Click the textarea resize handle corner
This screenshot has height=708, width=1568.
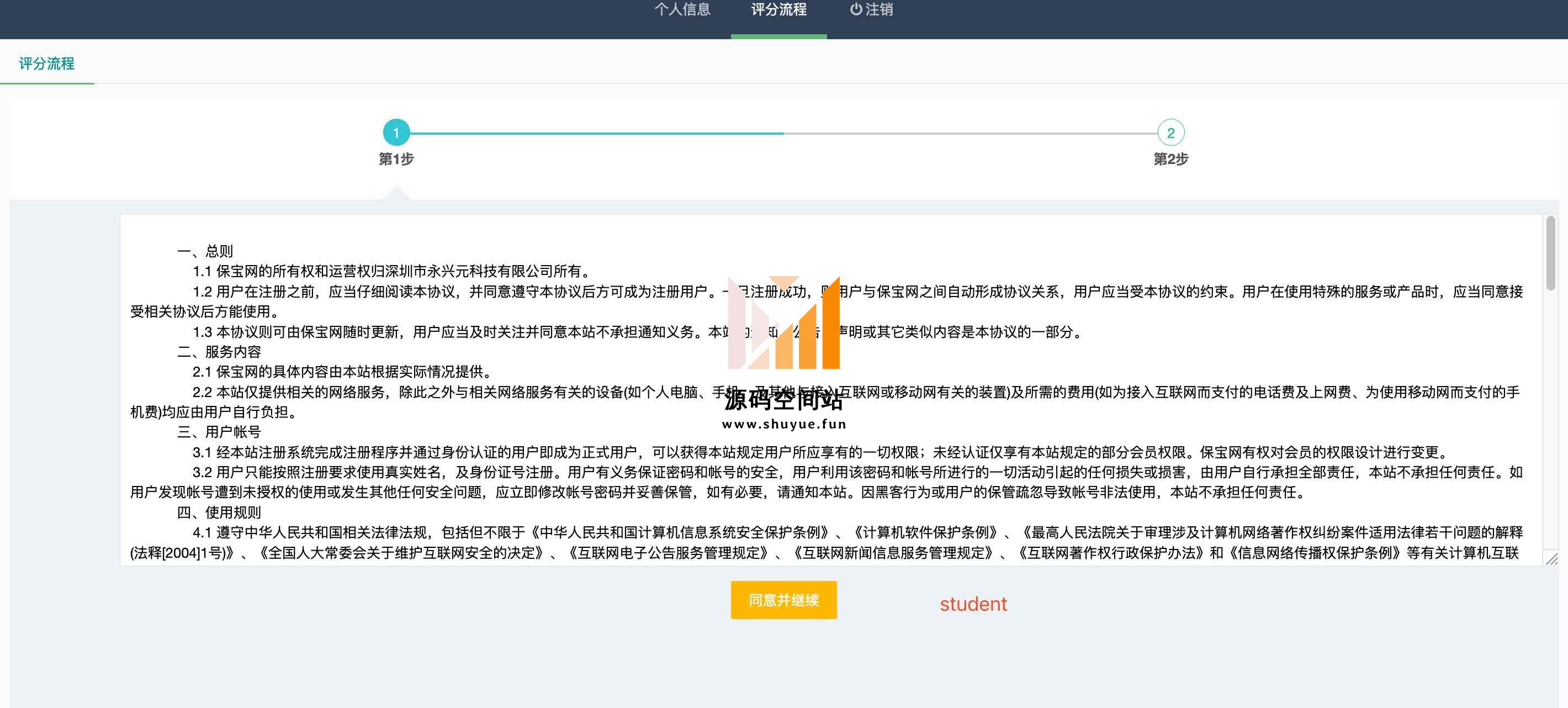(x=1551, y=558)
